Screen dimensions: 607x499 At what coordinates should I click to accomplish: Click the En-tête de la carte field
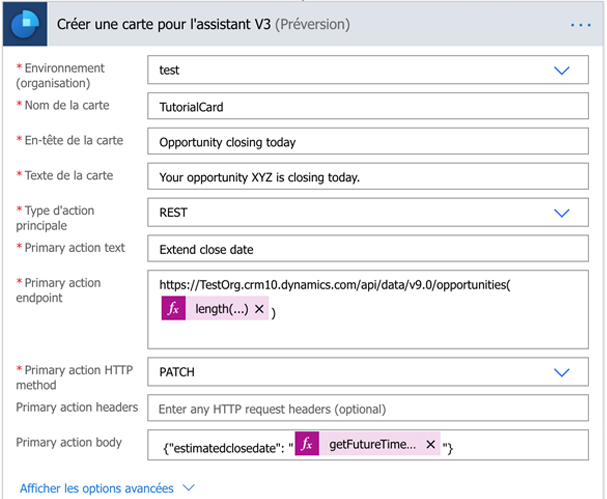(368, 141)
